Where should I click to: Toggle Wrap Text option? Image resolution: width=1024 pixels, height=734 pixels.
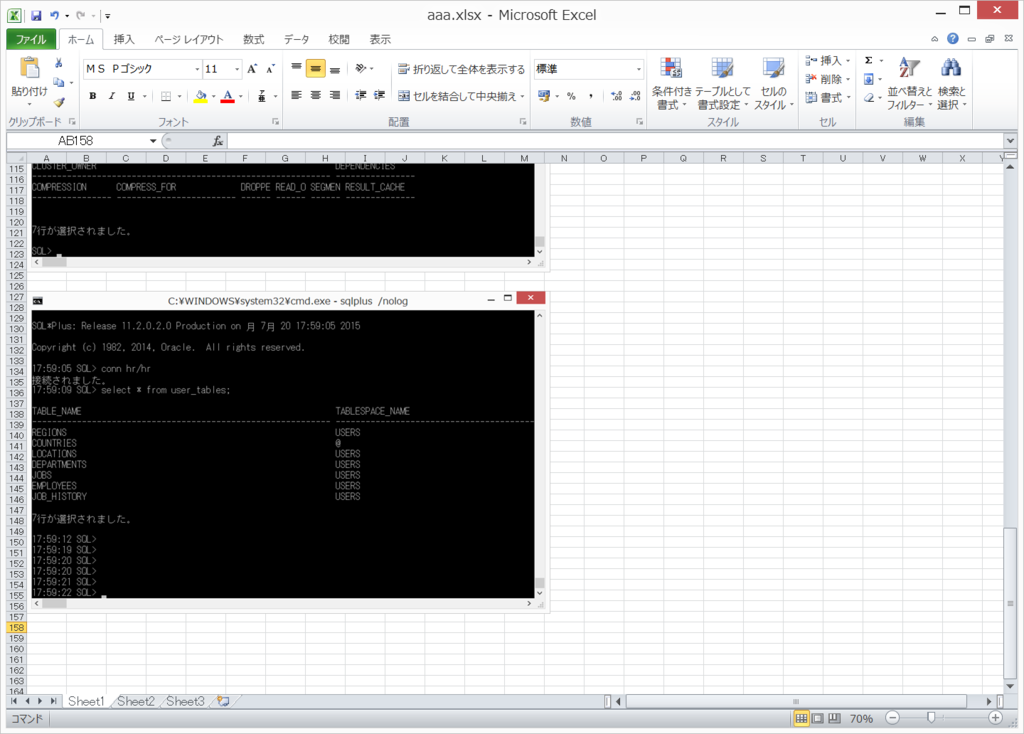click(x=461, y=69)
